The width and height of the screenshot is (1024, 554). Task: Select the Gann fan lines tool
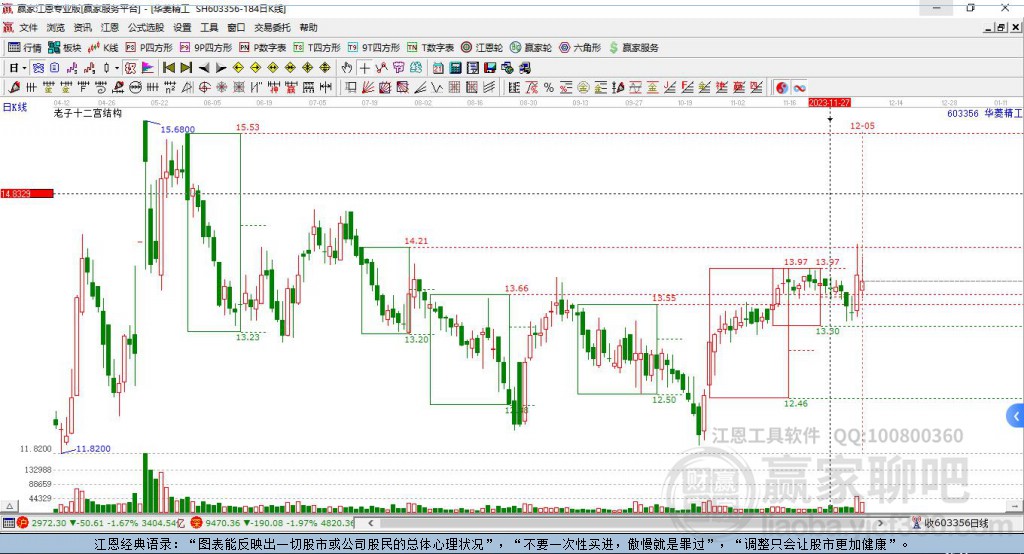(x=368, y=88)
